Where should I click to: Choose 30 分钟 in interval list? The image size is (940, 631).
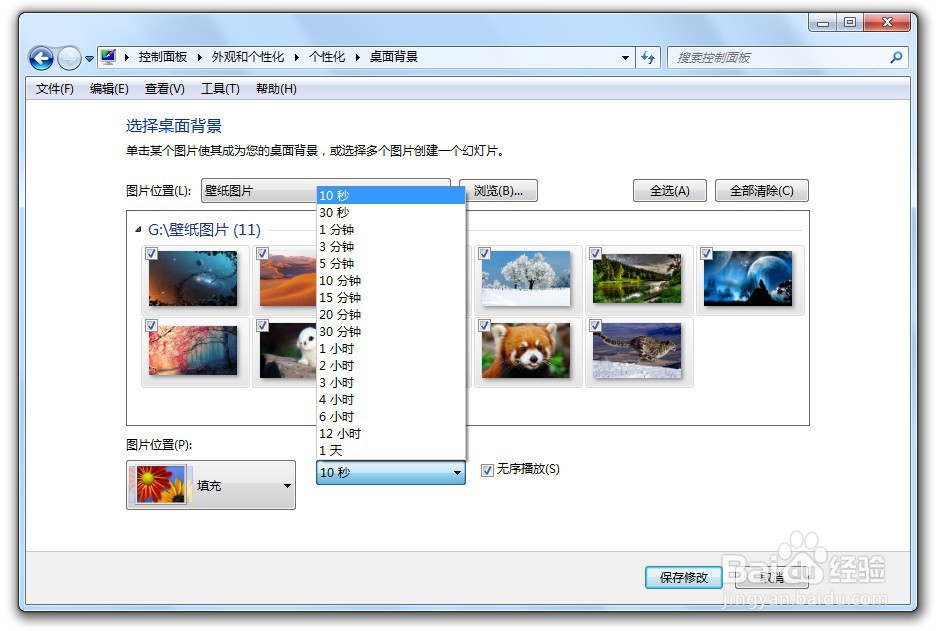pos(391,331)
